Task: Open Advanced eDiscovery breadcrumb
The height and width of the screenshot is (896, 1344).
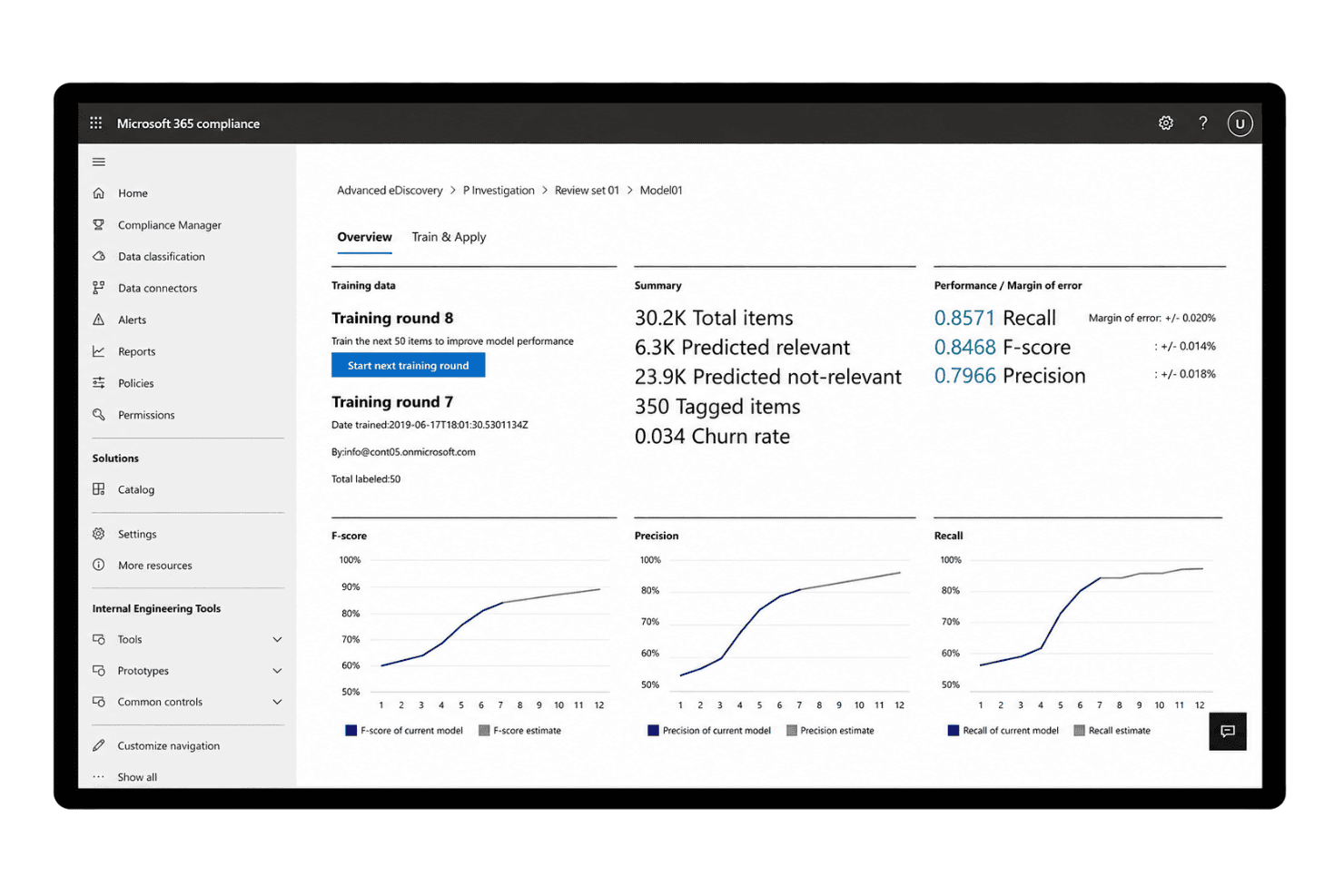Action: (390, 191)
